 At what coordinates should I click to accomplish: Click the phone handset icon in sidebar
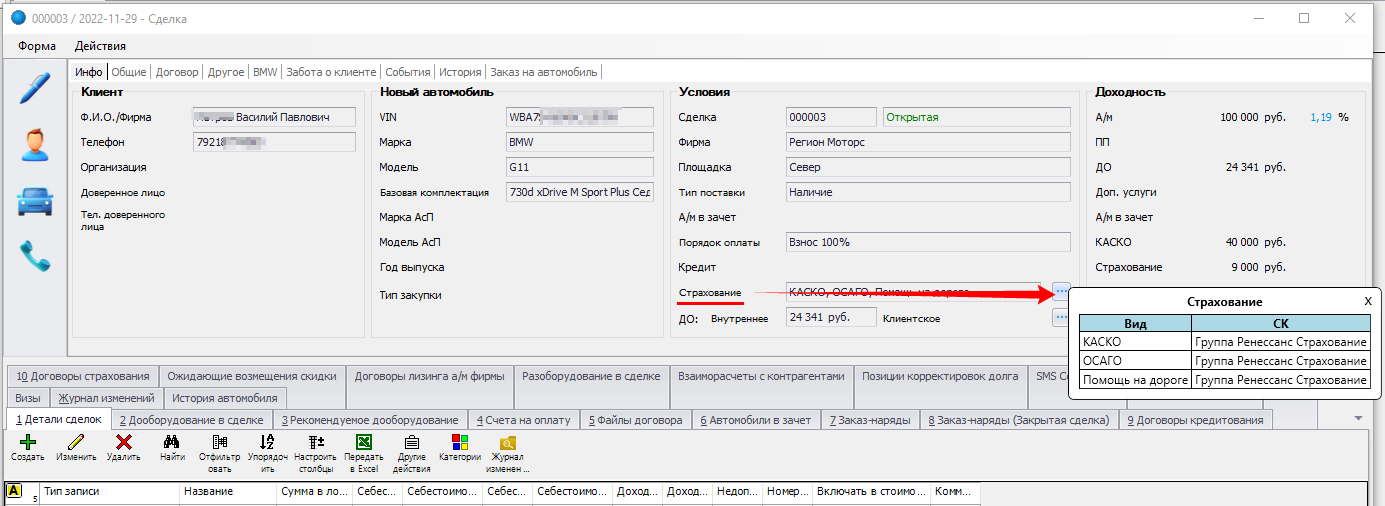tap(36, 258)
